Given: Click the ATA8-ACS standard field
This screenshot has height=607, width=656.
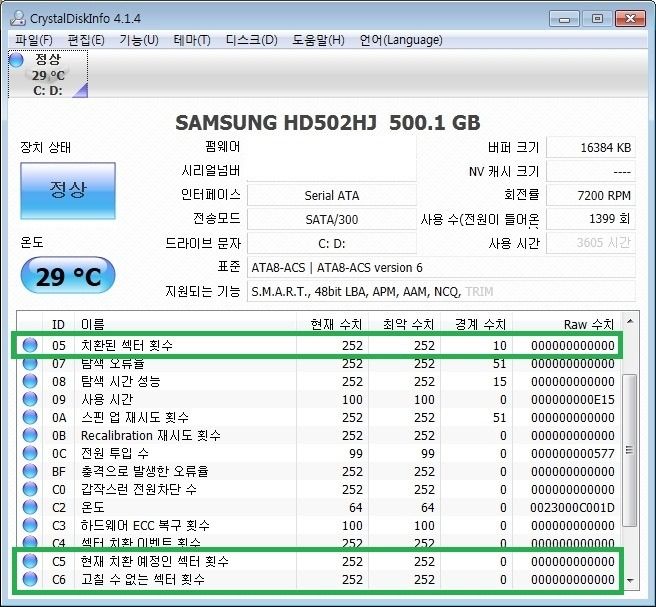Looking at the screenshot, I should 441,267.
